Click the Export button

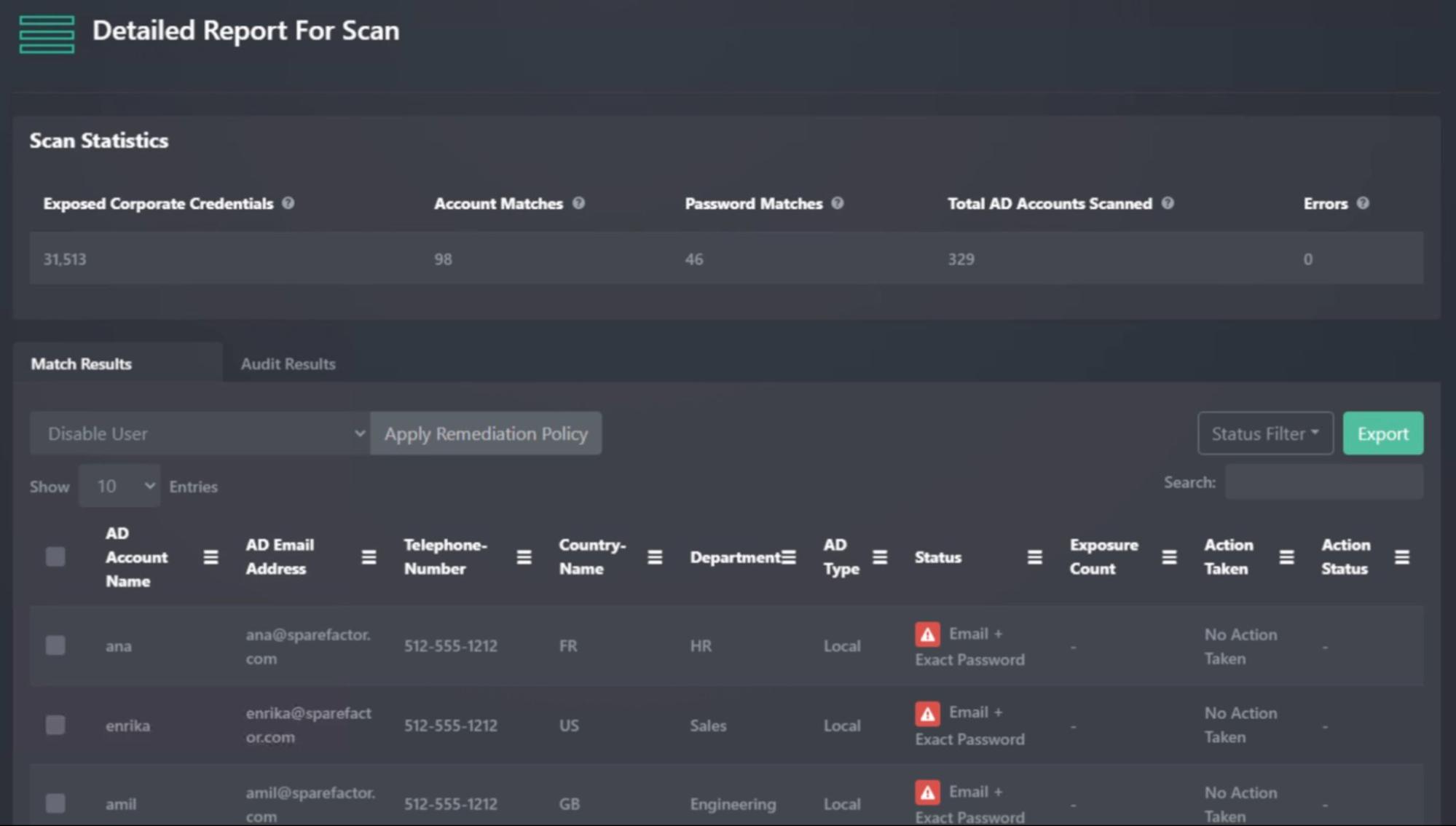(x=1382, y=433)
